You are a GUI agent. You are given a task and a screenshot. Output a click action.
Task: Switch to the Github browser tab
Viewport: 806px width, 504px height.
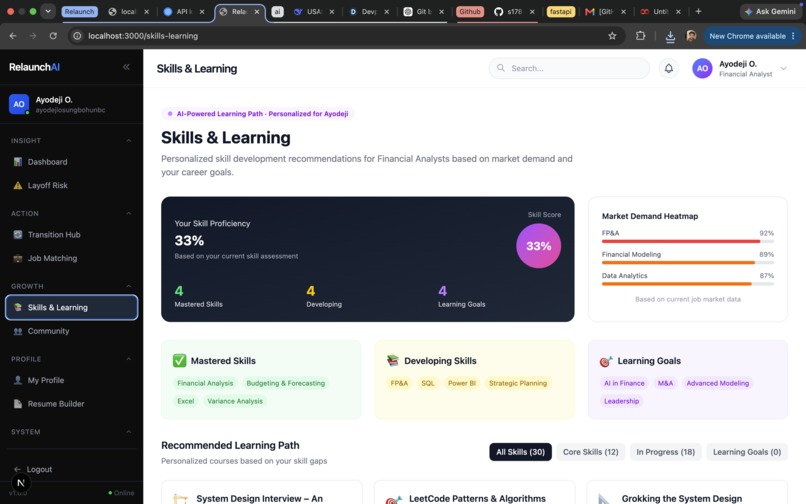(x=470, y=11)
